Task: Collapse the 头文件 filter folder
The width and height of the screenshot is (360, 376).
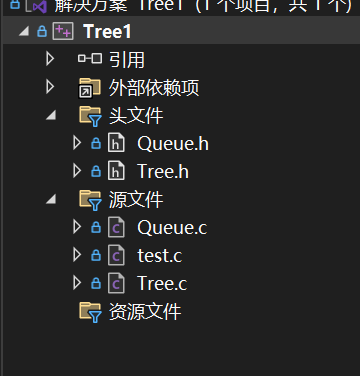Action: coord(51,115)
